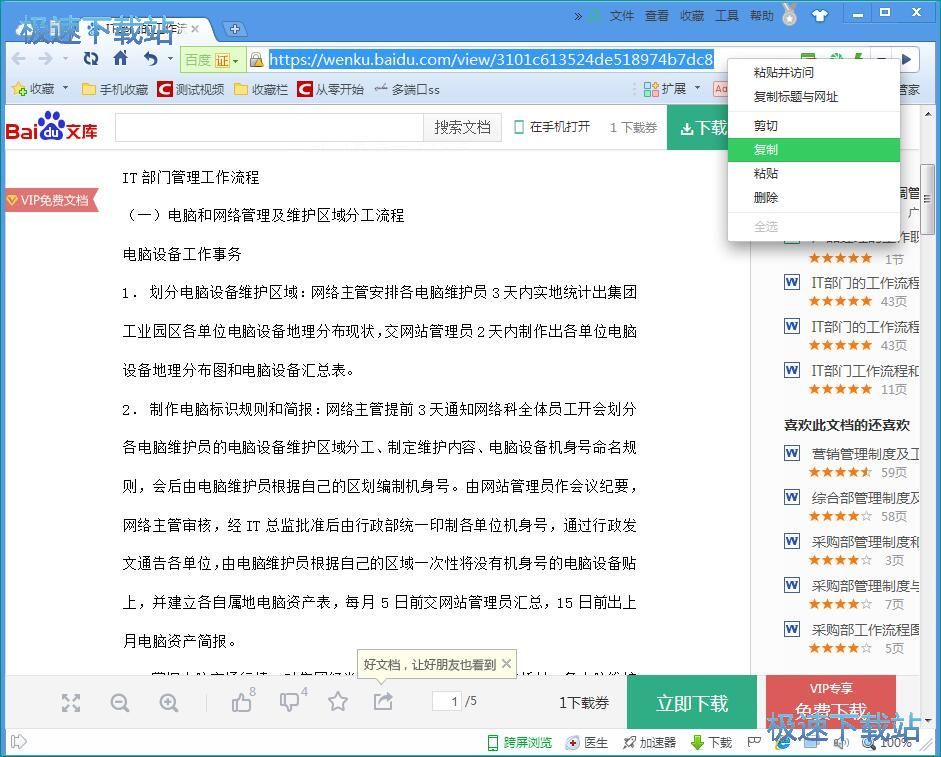Viewport: 941px width, 757px height.
Task: Open the restore-tab dropdown arrow
Action: (x=170, y=59)
